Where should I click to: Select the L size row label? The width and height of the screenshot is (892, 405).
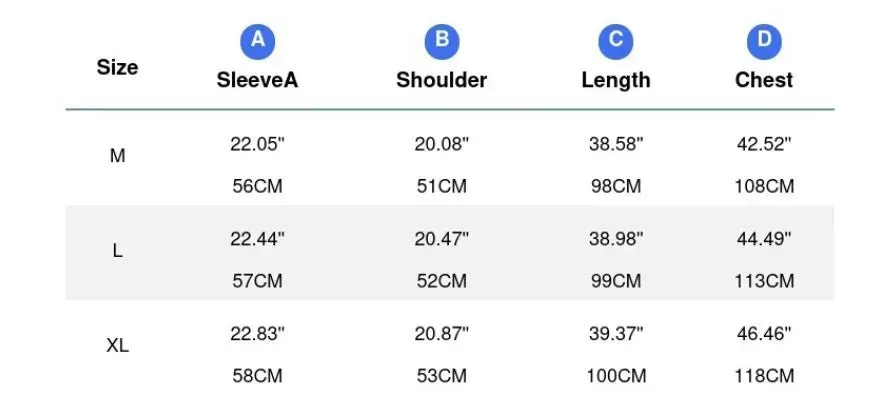117,251
